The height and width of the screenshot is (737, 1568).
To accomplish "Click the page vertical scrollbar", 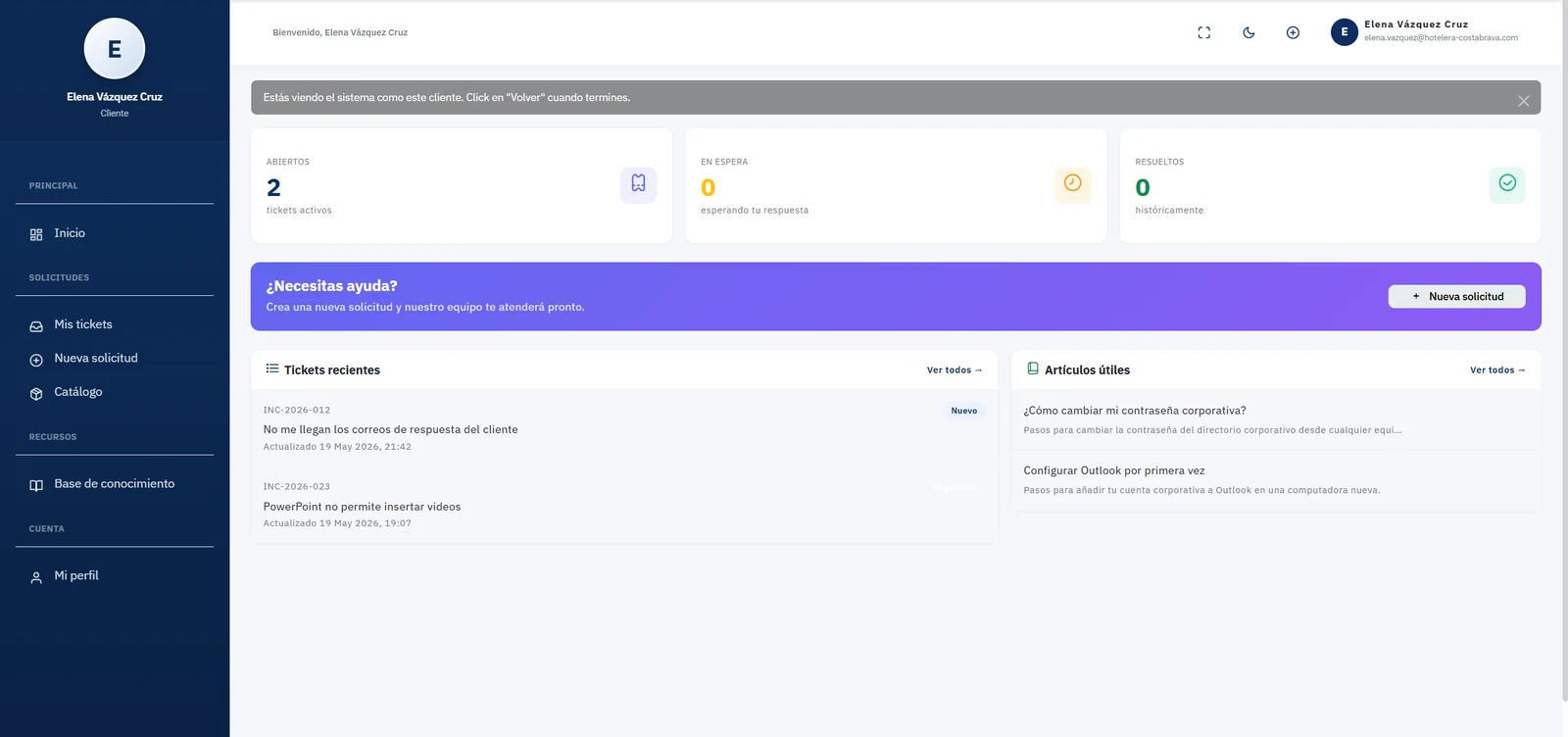I will (x=1564, y=353).
